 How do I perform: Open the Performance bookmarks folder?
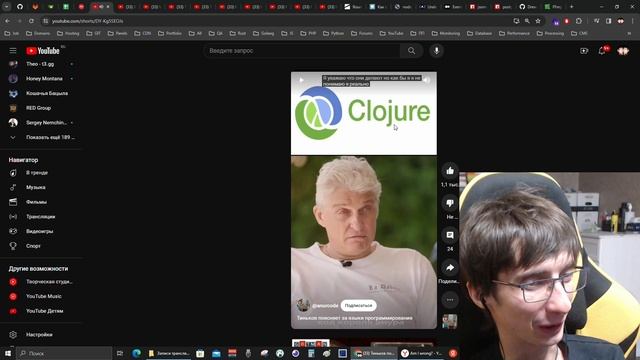(x=514, y=33)
